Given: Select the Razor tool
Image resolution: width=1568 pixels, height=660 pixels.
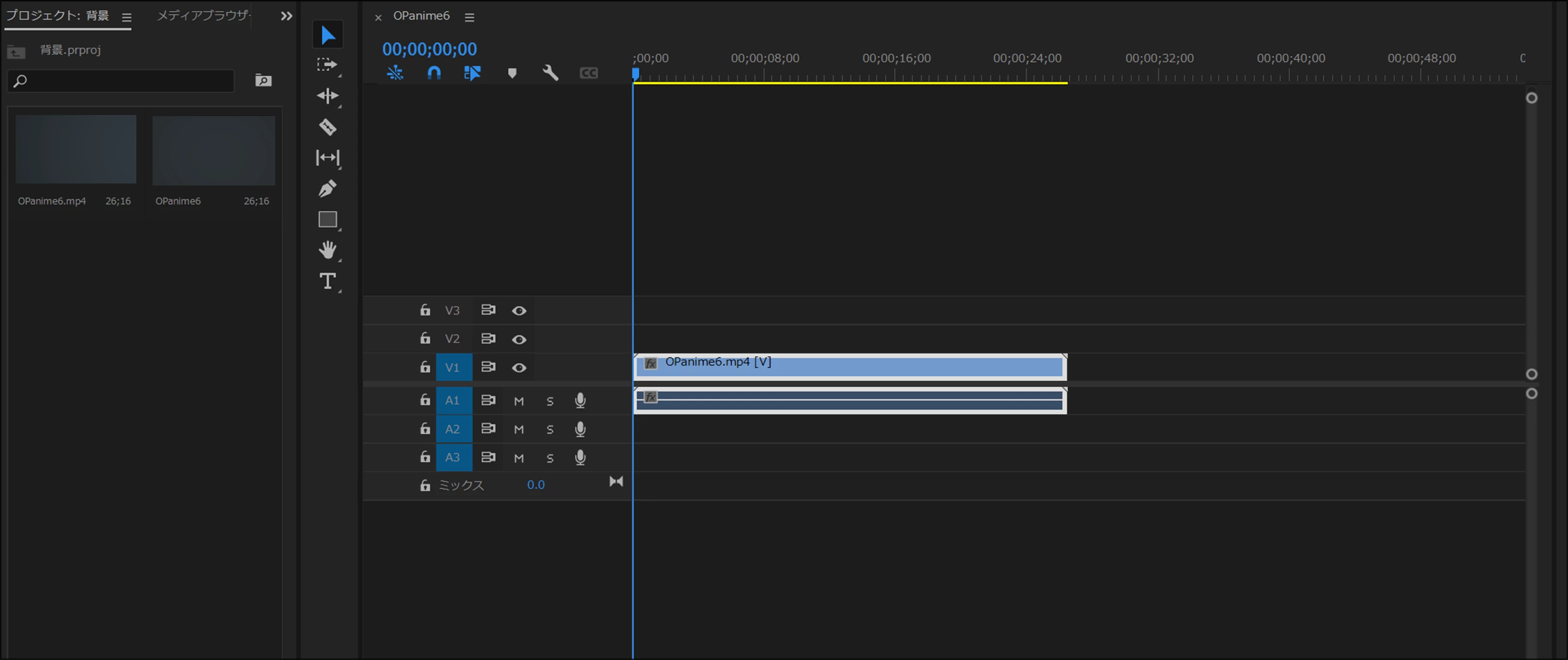Looking at the screenshot, I should click(327, 127).
